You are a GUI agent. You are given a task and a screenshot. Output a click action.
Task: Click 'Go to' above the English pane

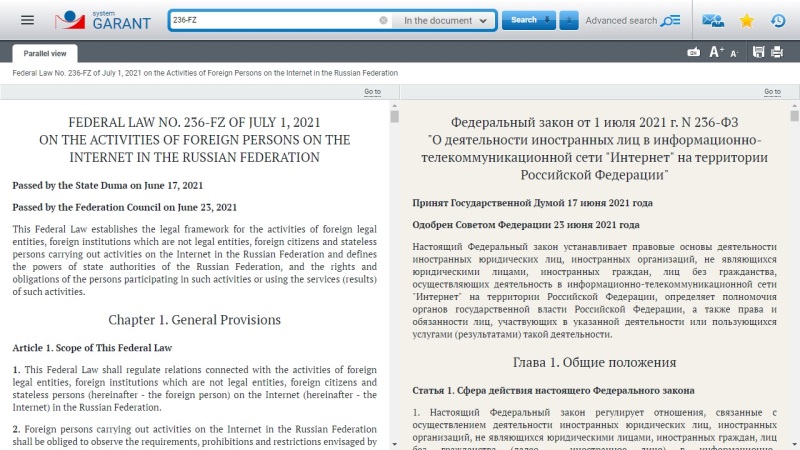coord(372,92)
